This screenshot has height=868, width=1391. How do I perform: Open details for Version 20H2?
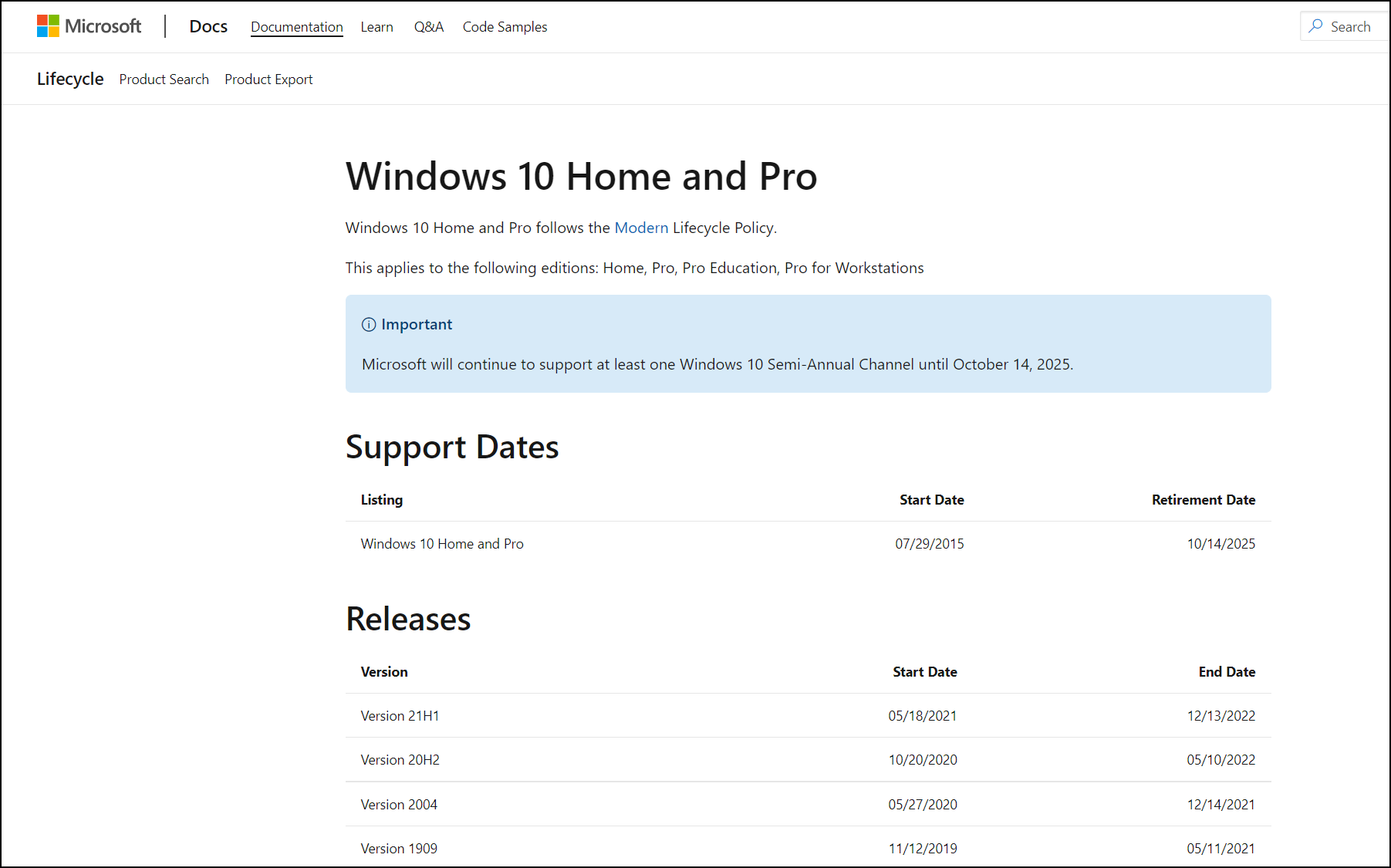click(x=400, y=759)
